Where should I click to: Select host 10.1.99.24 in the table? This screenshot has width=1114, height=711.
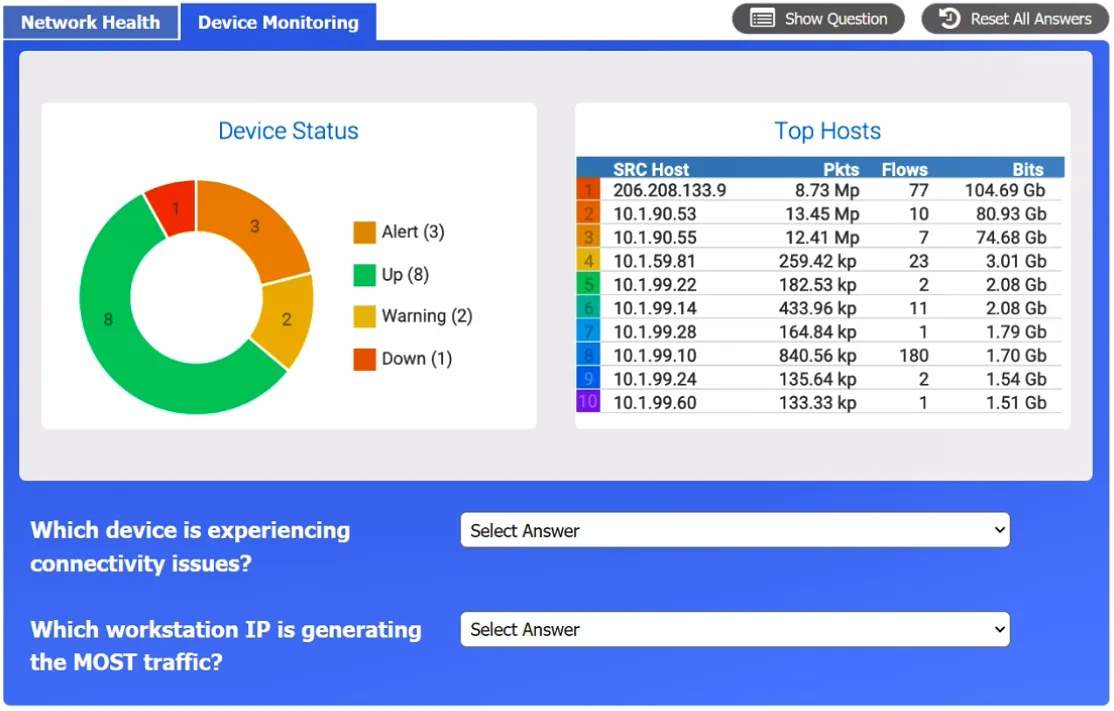click(655, 379)
